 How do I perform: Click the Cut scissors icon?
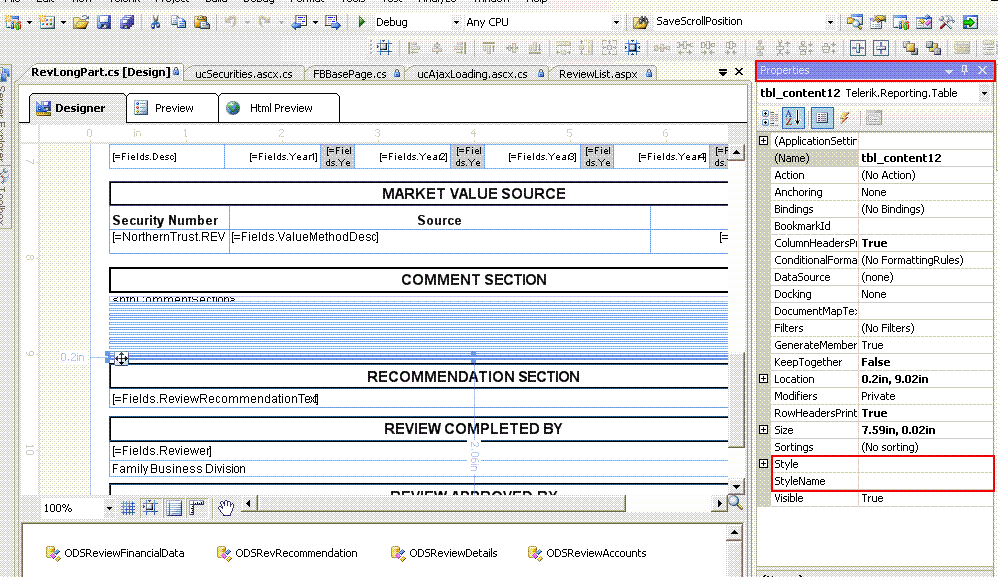click(x=155, y=21)
